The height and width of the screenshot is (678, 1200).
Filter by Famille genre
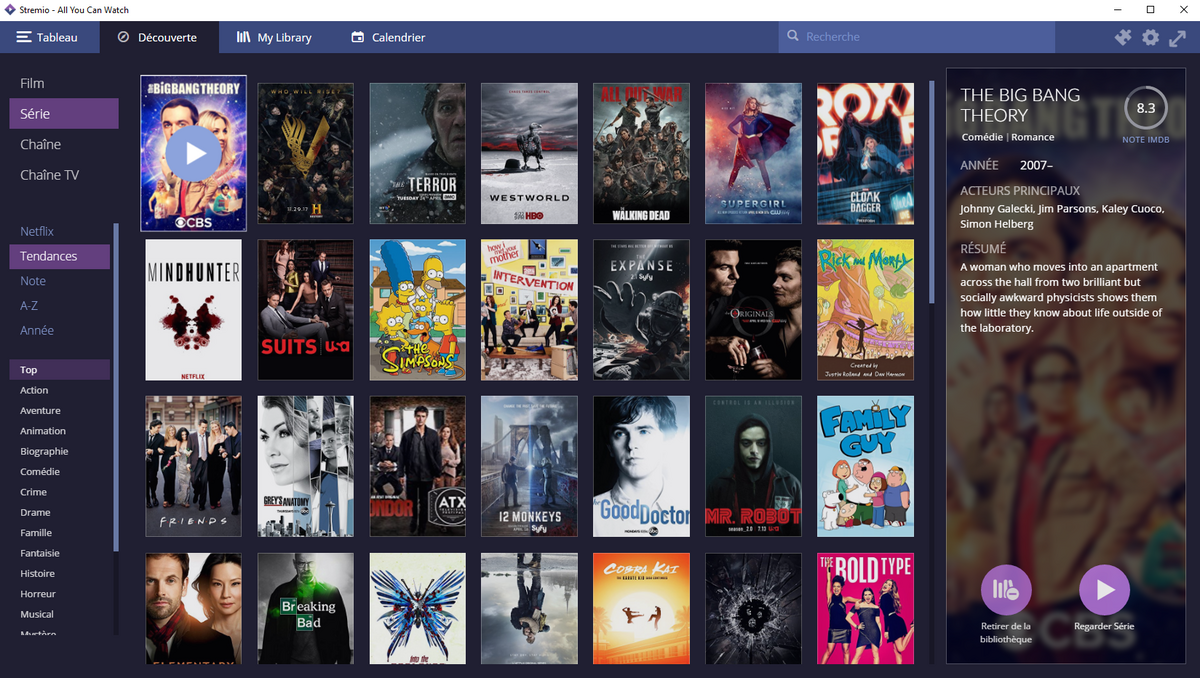[60, 533]
